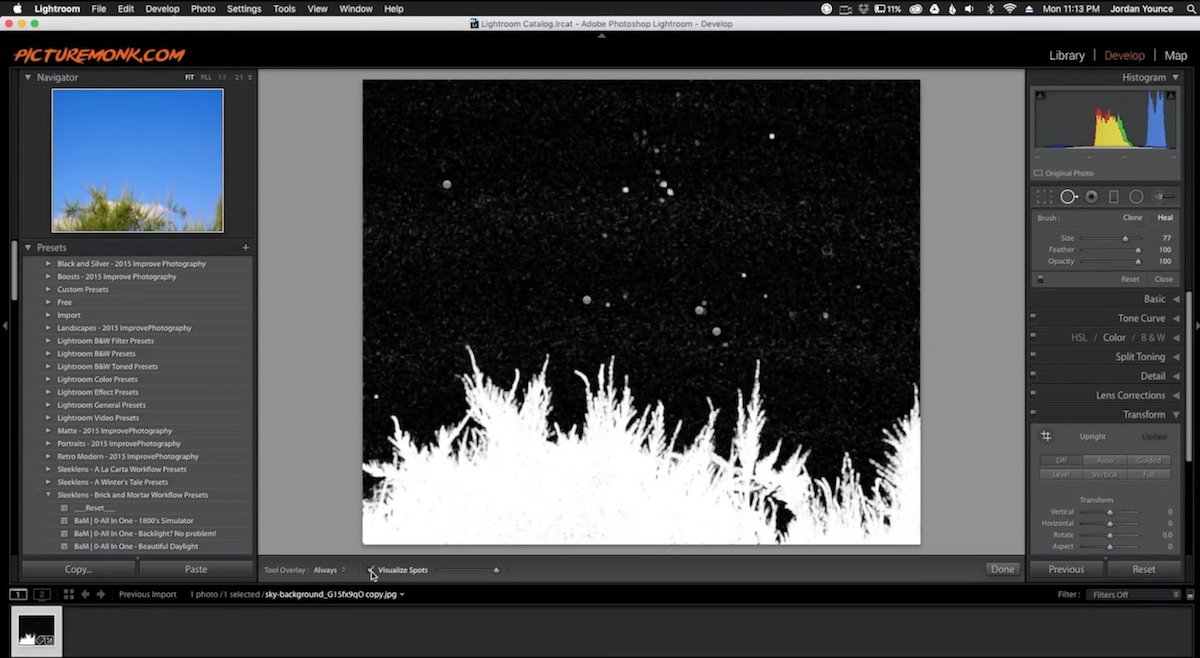1200x658 pixels.
Task: Open the Tools menu
Action: click(284, 9)
